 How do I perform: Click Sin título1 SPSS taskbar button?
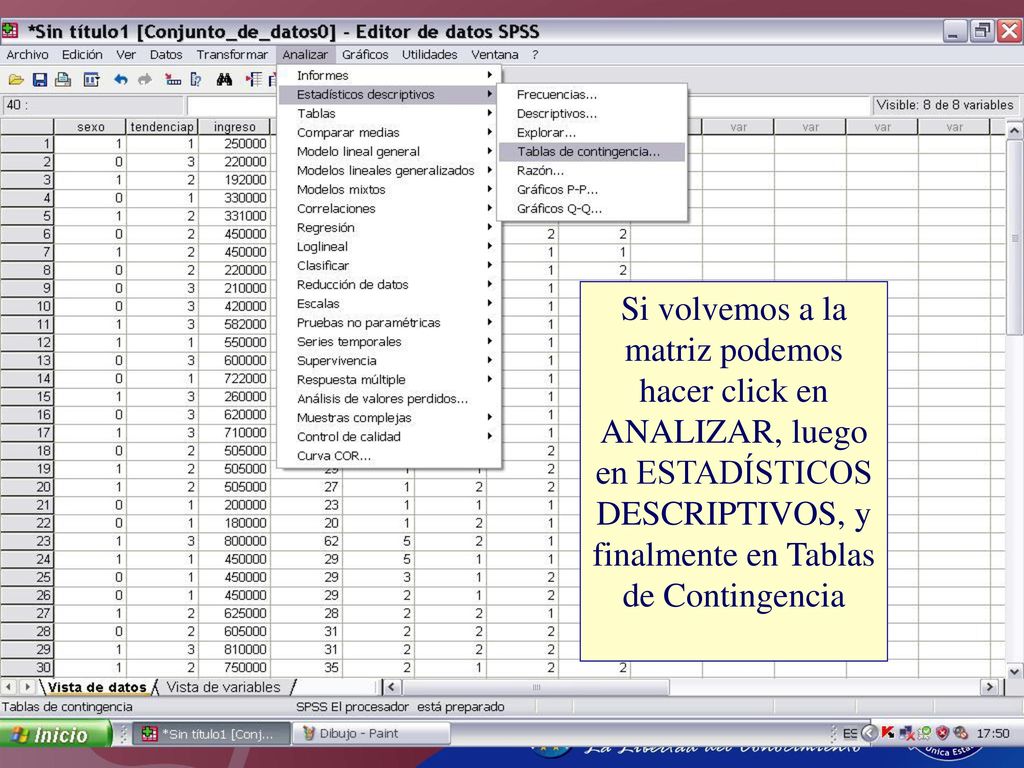pyautogui.click(x=212, y=733)
